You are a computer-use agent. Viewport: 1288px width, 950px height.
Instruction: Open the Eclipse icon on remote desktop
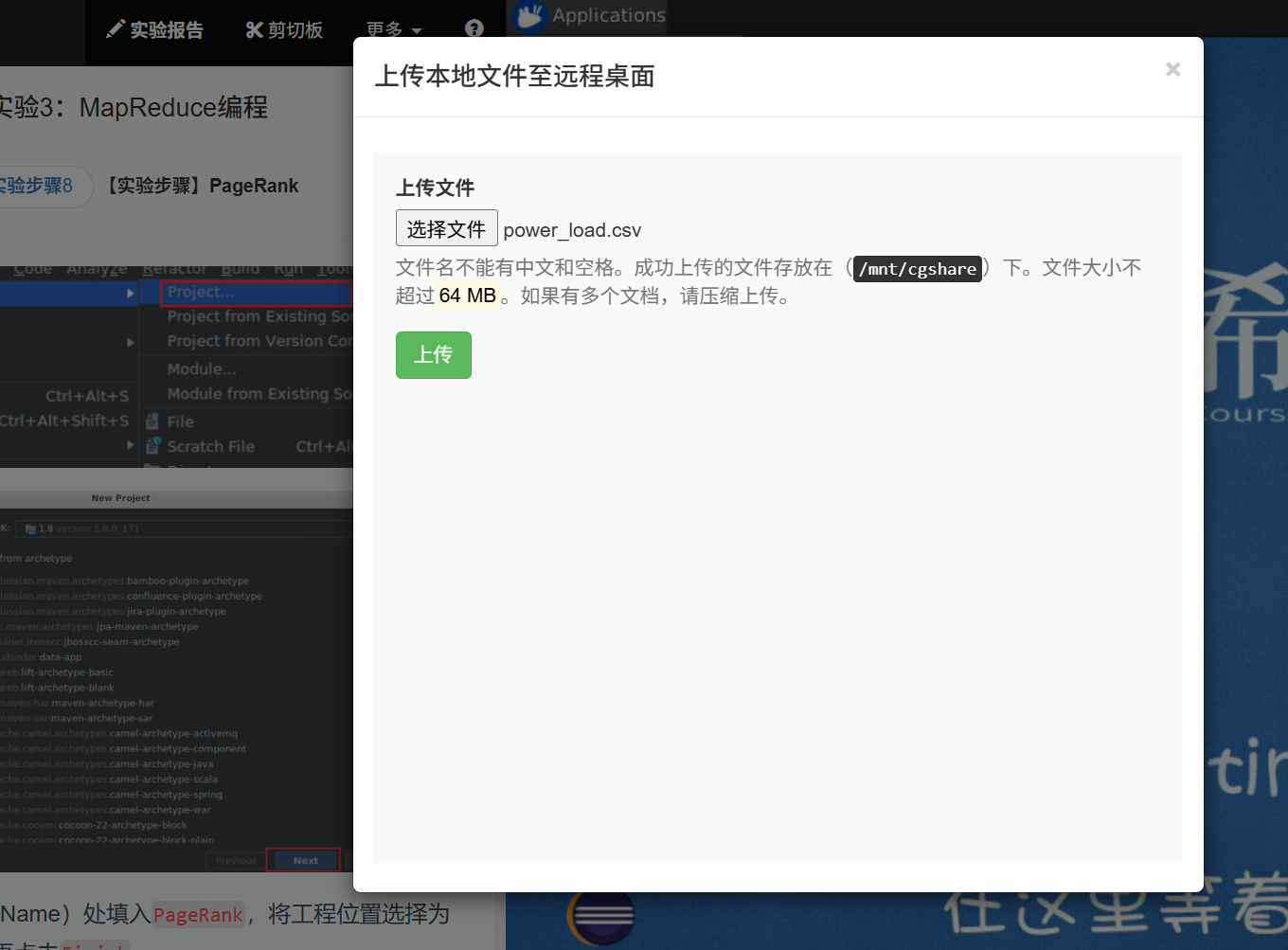coord(600,916)
